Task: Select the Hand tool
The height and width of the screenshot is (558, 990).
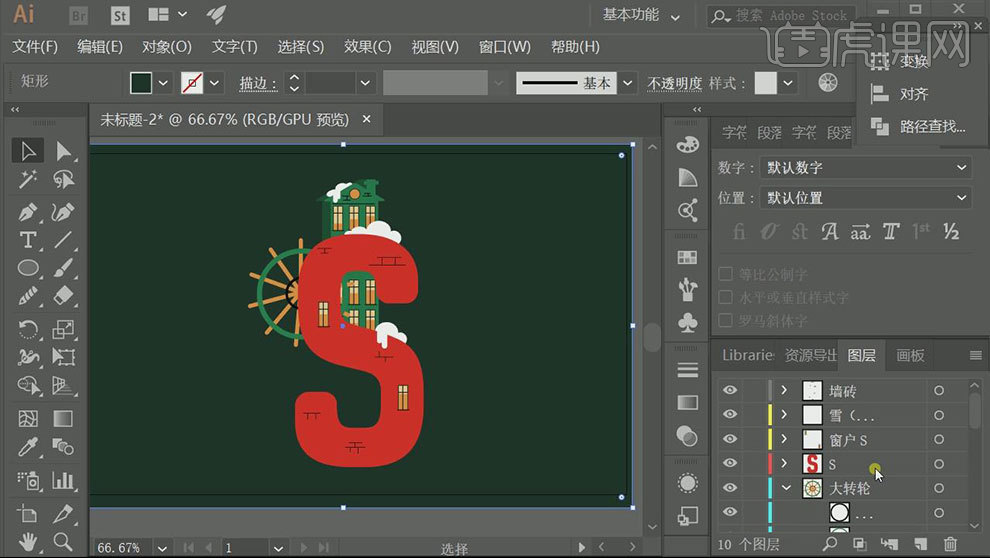Action: coord(28,542)
